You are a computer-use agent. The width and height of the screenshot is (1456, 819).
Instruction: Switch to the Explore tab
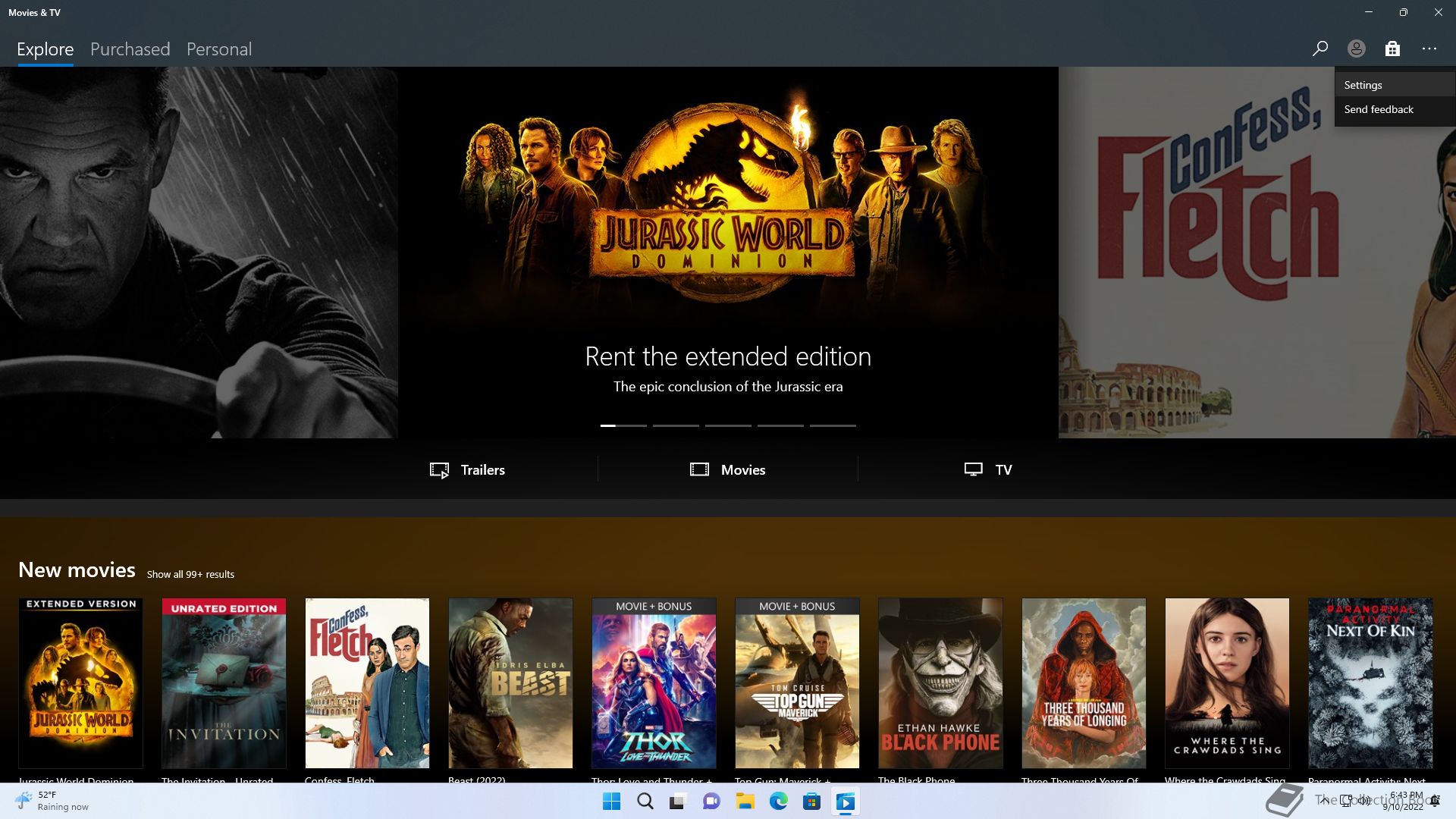pyautogui.click(x=45, y=49)
